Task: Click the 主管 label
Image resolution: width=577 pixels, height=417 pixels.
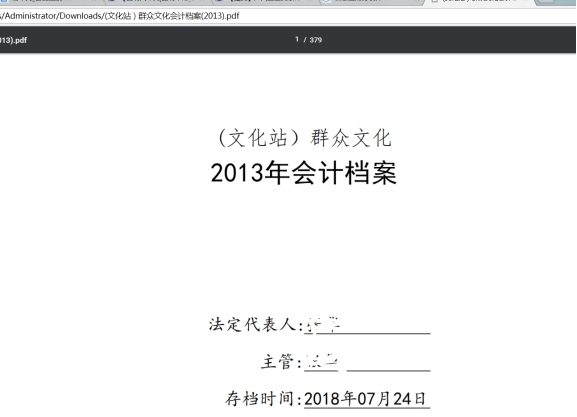Action: pos(281,361)
